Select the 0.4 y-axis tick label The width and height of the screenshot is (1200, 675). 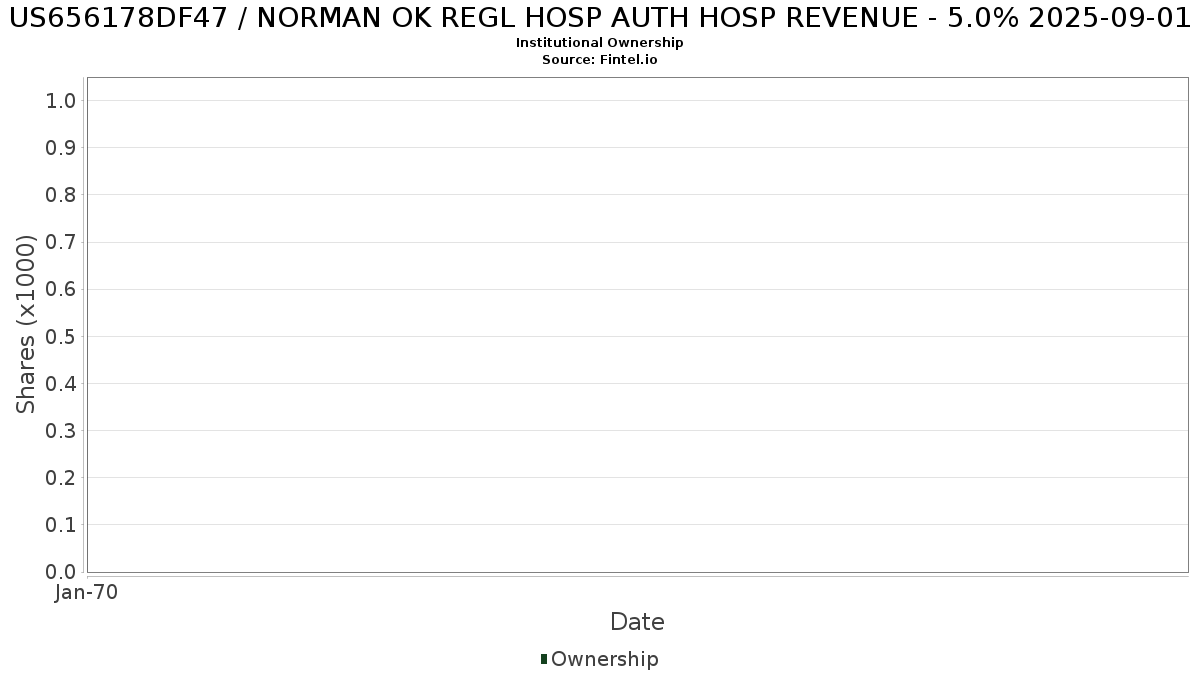click(61, 383)
